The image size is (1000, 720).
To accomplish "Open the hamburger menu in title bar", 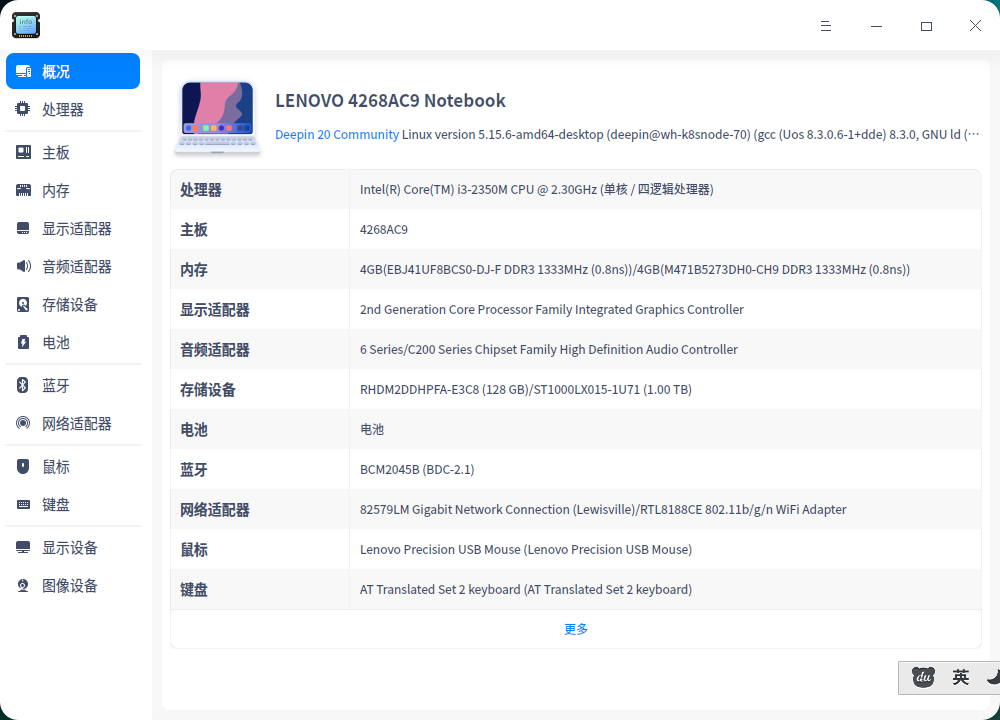I will coord(826,26).
